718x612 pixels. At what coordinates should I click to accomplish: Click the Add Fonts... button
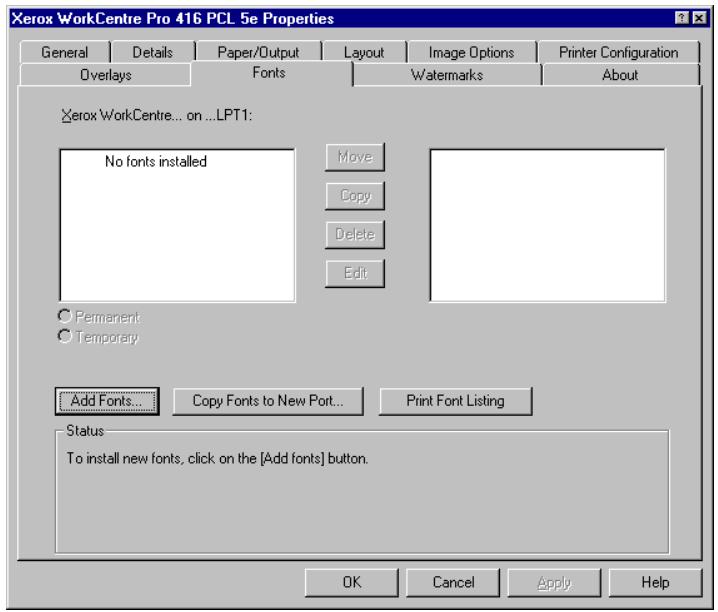107,401
